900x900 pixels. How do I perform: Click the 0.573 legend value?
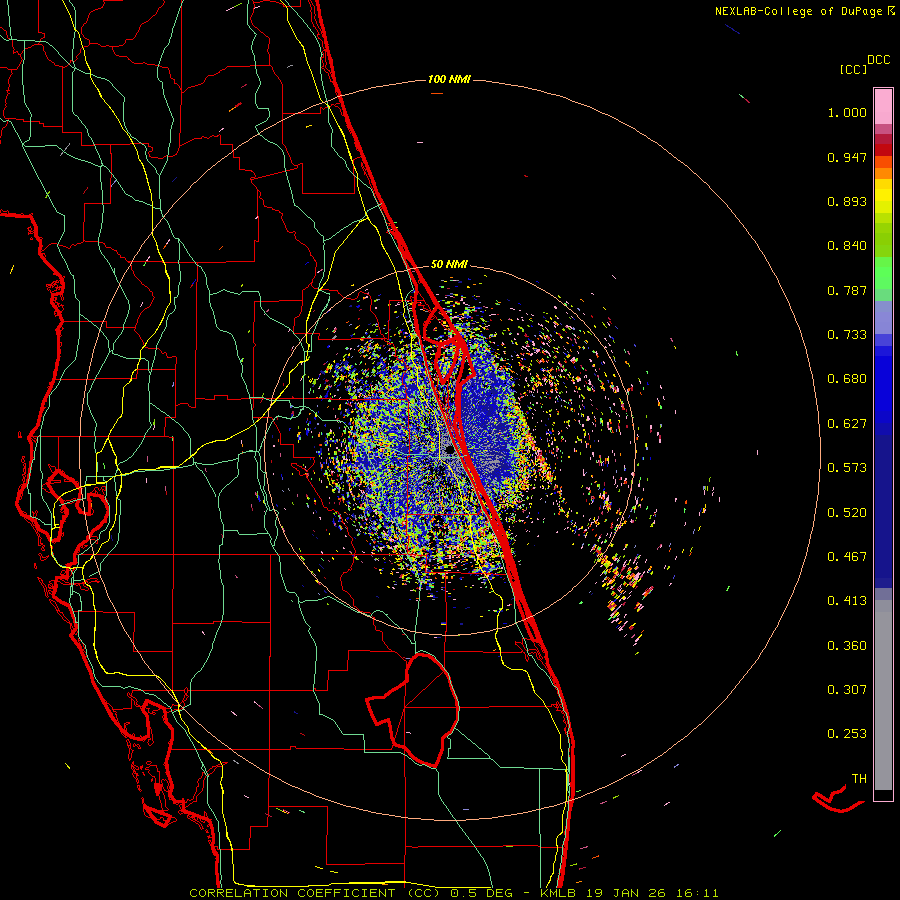coord(847,468)
